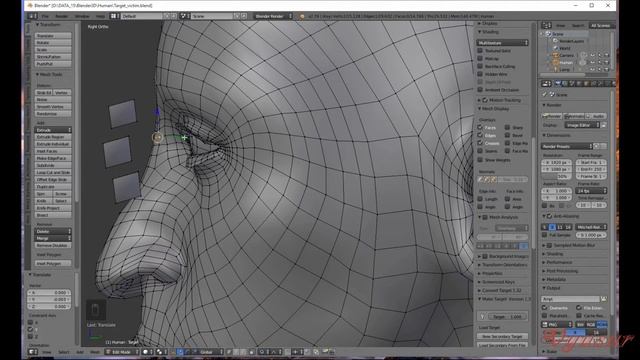Open the Render Presets dropdown
The image size is (640, 360).
[567, 146]
